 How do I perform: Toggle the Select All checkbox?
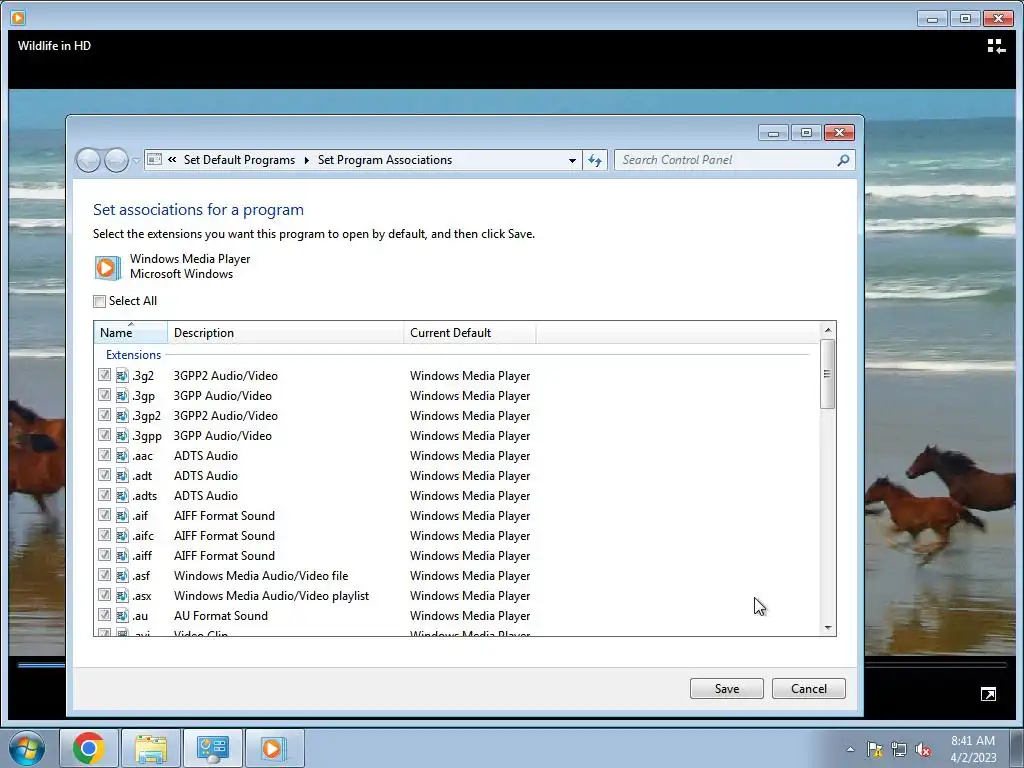99,301
